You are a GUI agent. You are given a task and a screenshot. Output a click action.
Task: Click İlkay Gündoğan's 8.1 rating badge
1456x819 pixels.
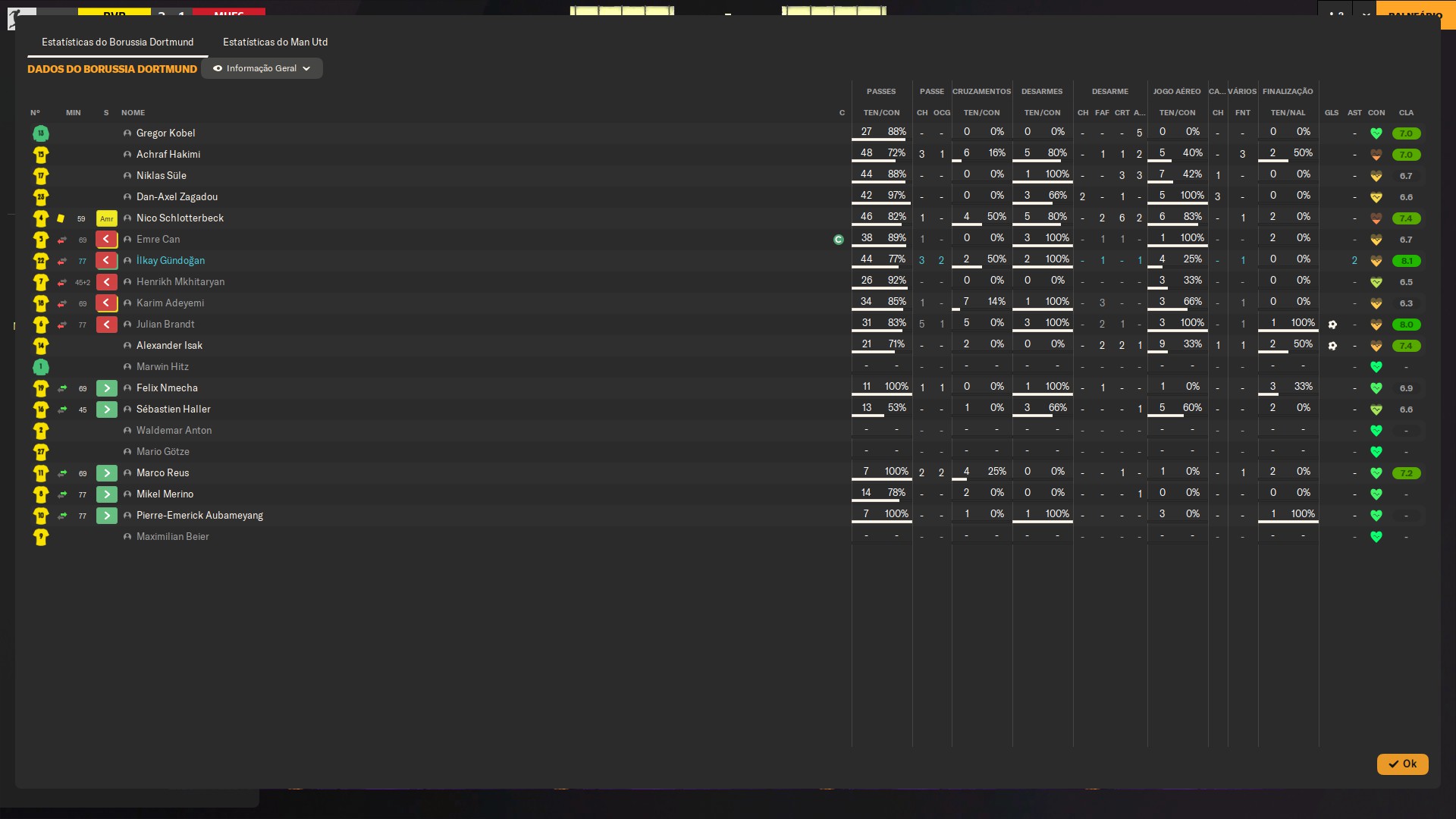(1406, 261)
